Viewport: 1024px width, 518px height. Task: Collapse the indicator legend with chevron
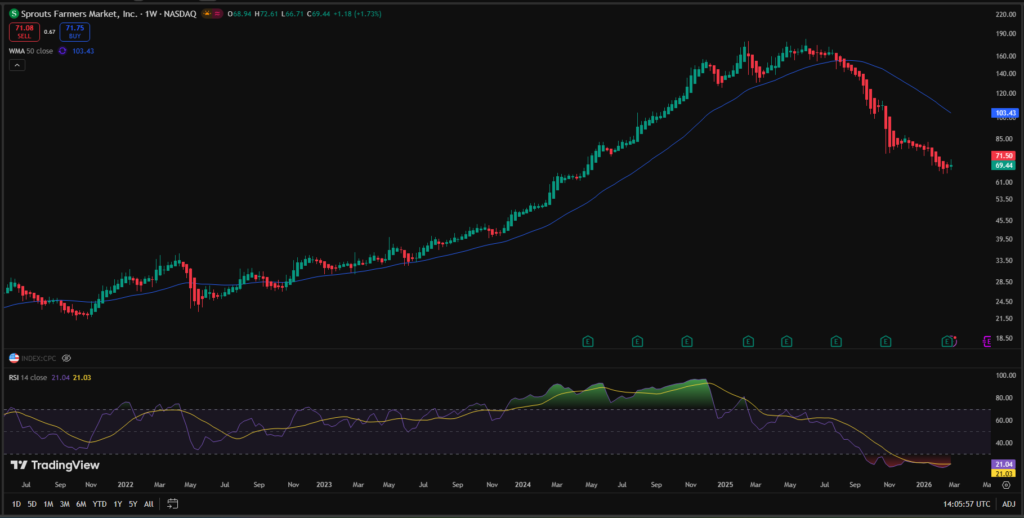pos(17,65)
